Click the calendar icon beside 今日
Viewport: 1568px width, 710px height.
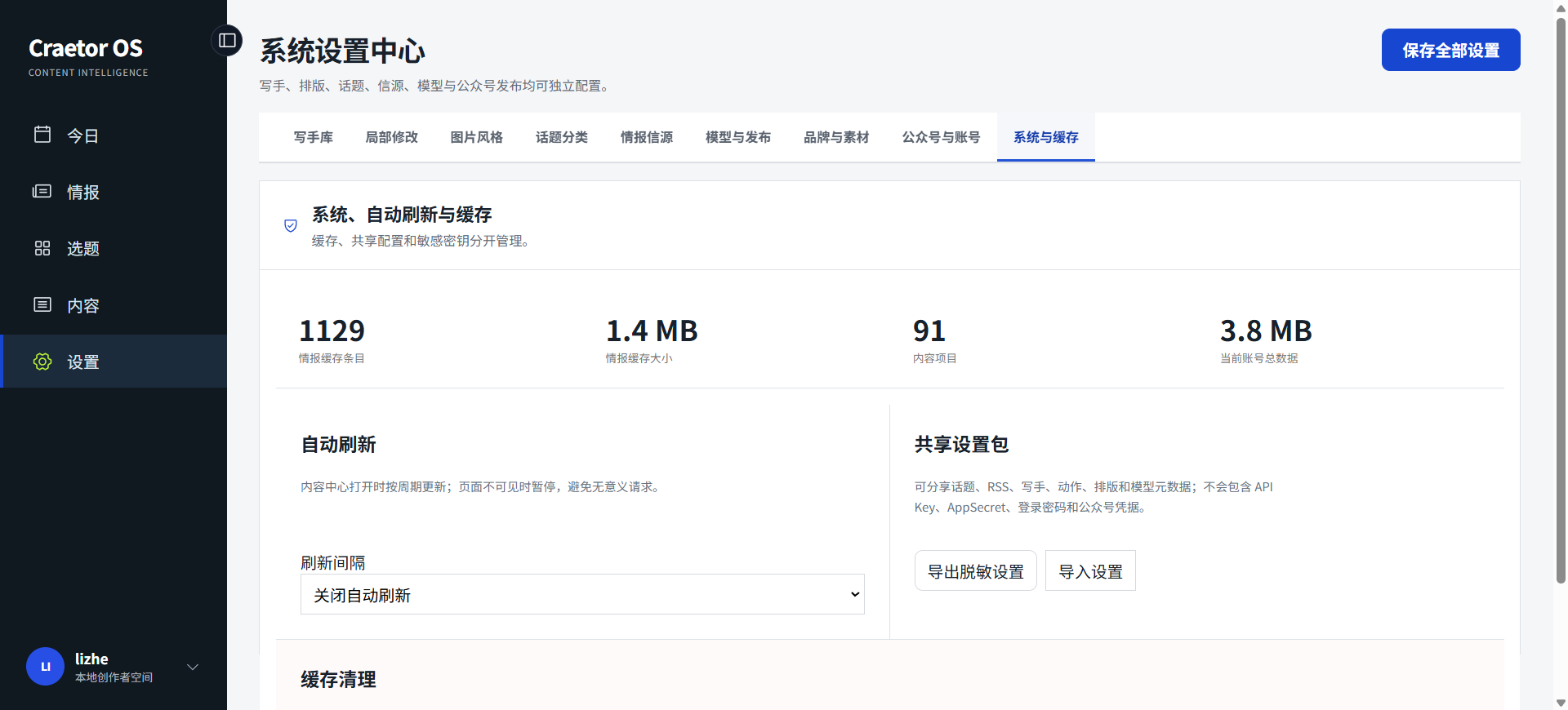coord(42,135)
